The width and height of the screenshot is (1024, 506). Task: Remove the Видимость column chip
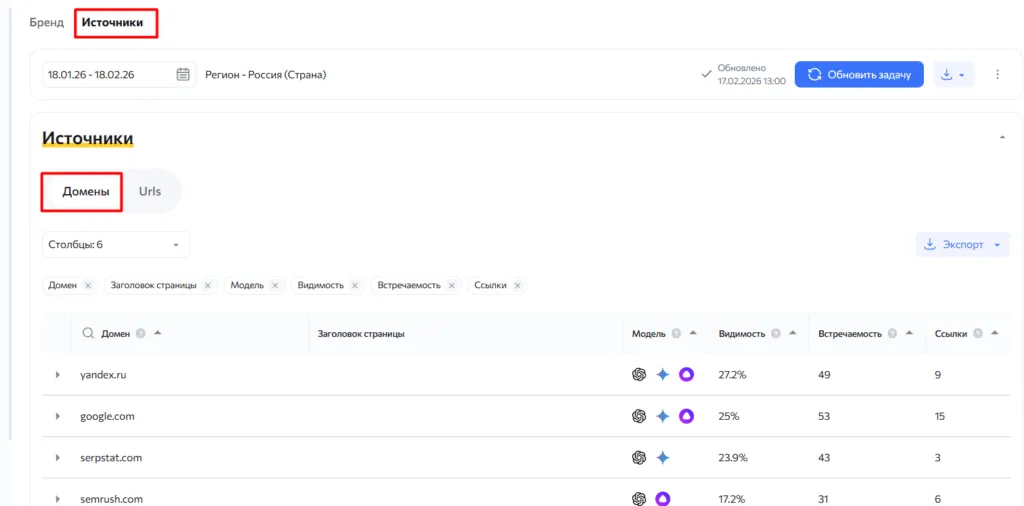pyautogui.click(x=355, y=285)
